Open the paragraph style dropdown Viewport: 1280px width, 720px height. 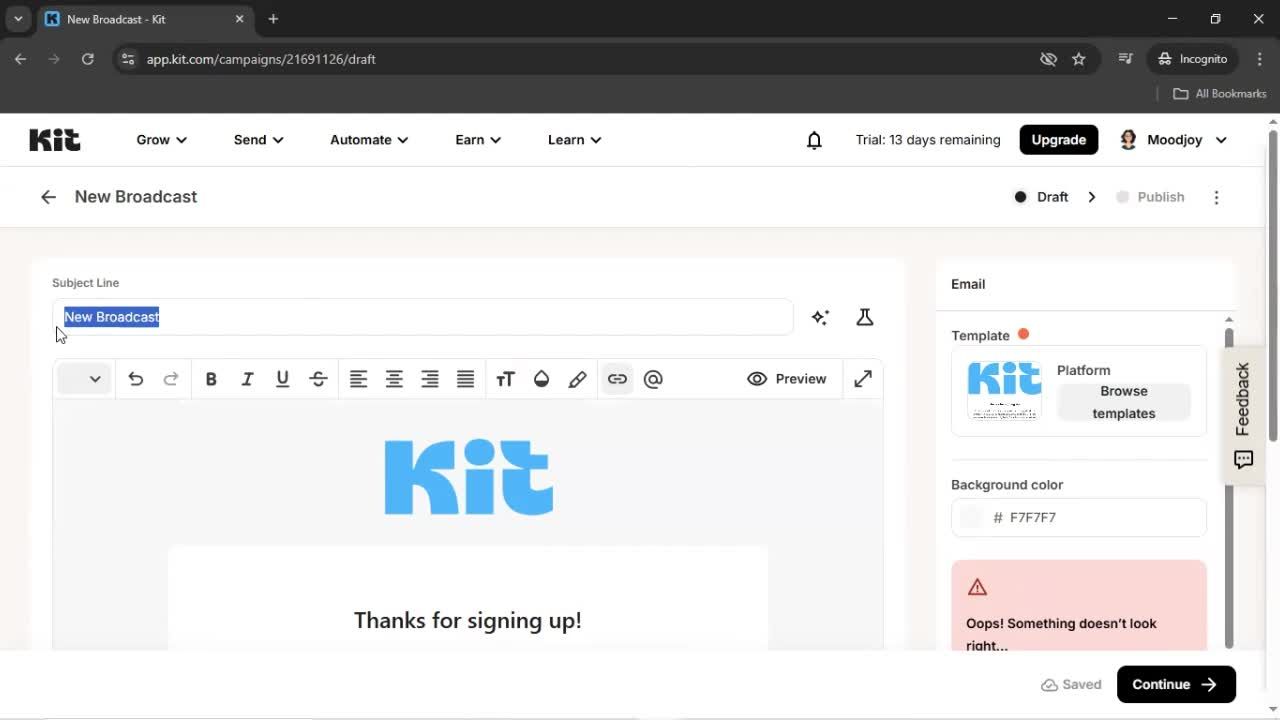pos(83,379)
